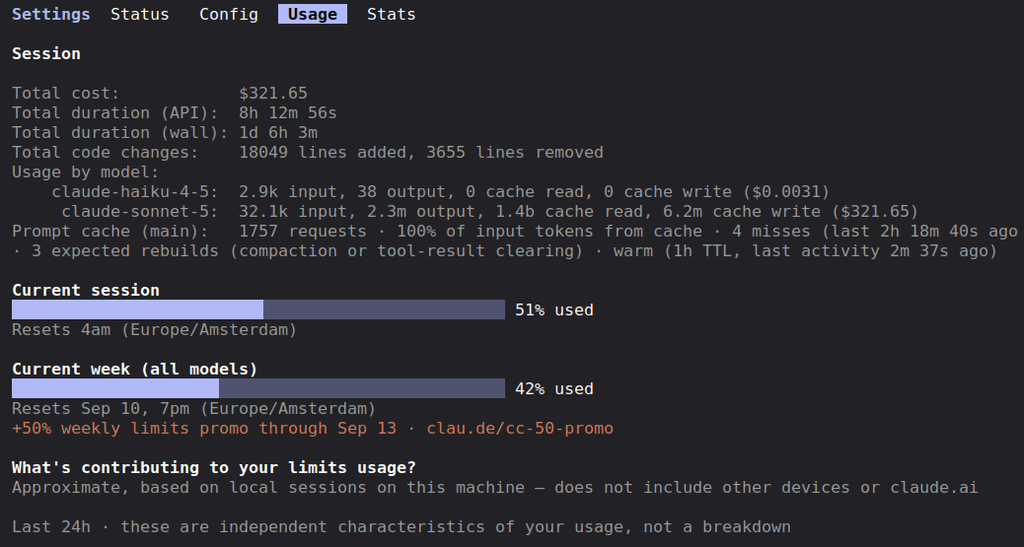Select the highlighted Usage tab
This screenshot has height=547, width=1024.
(312, 14)
